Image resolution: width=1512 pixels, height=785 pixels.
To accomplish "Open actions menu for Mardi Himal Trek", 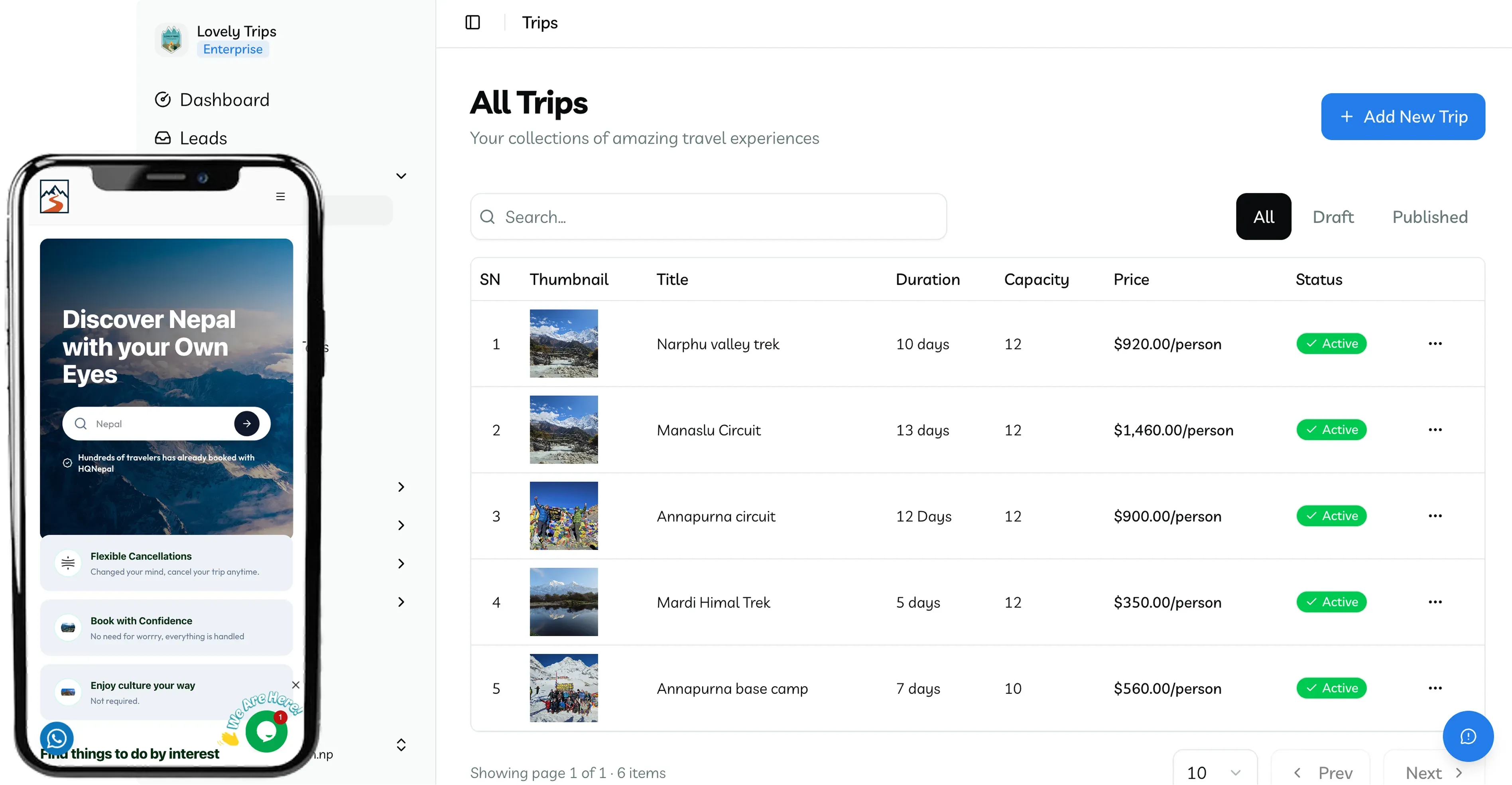I will (x=1435, y=602).
